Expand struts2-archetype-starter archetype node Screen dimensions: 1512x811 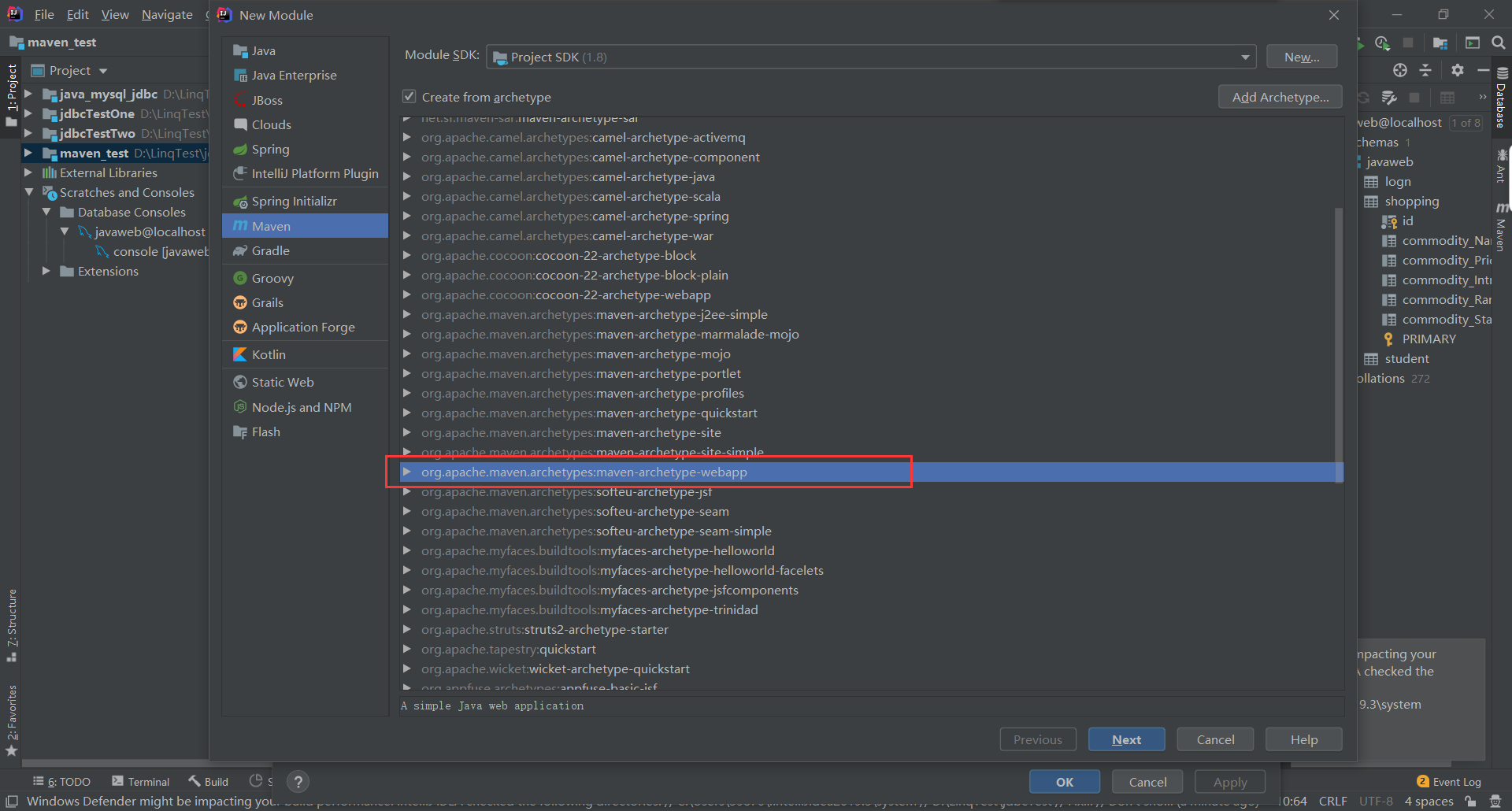tap(407, 630)
